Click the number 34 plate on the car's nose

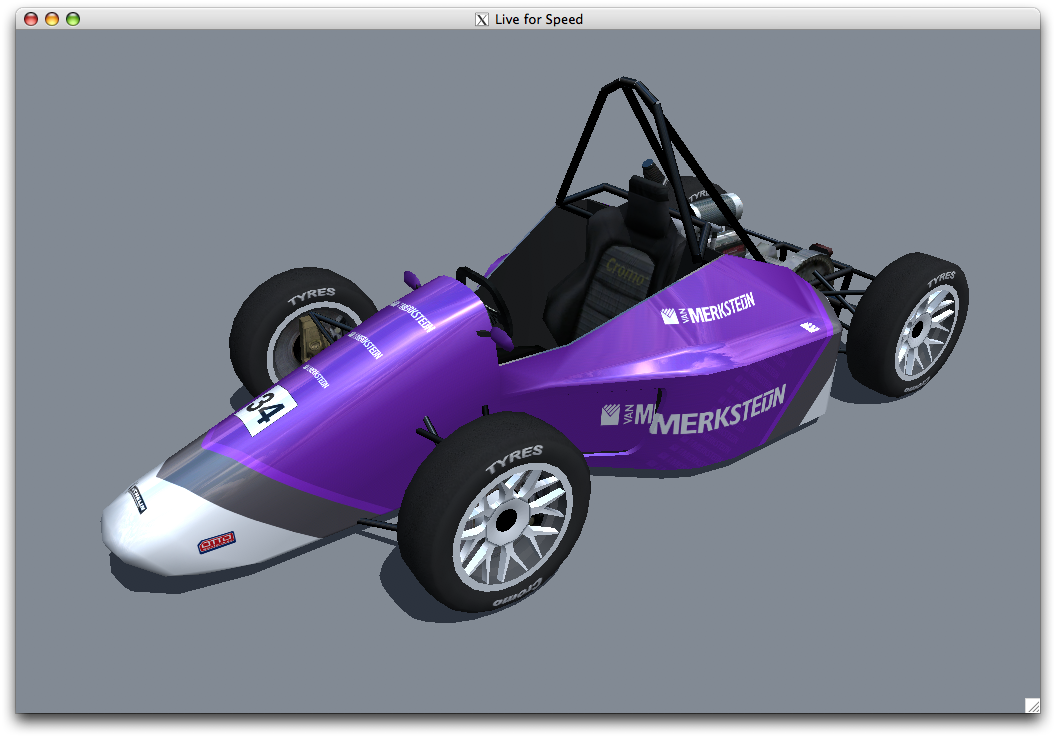(x=266, y=410)
